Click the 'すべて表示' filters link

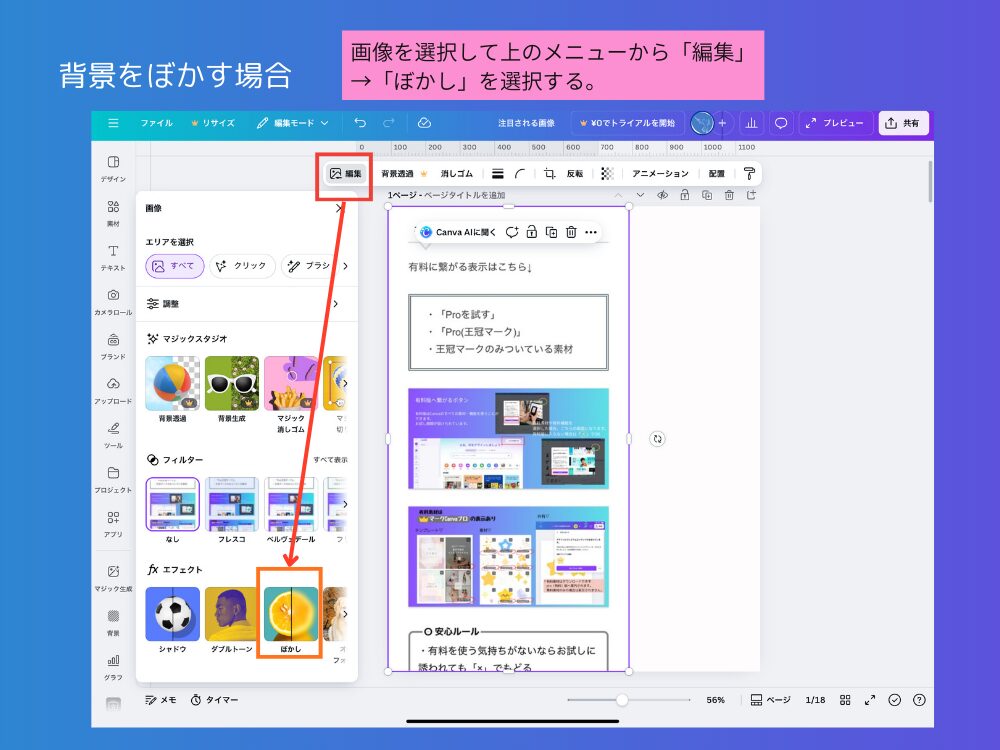coord(330,459)
